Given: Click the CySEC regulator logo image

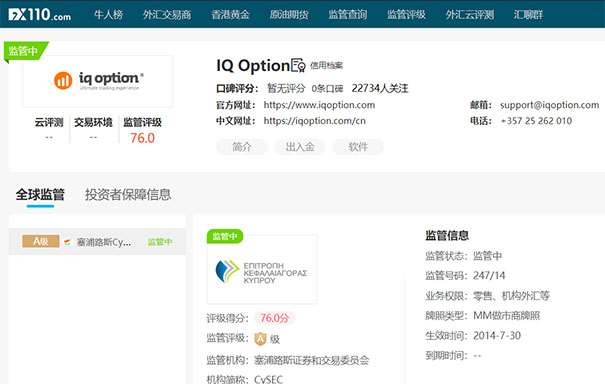Looking at the screenshot, I should (262, 269).
